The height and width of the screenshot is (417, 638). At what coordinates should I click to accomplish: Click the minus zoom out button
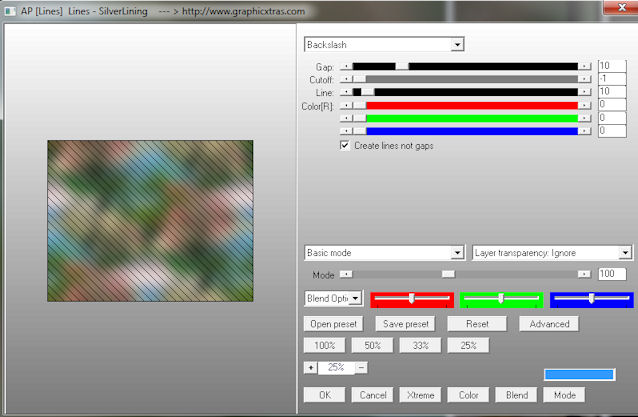pyautogui.click(x=361, y=368)
